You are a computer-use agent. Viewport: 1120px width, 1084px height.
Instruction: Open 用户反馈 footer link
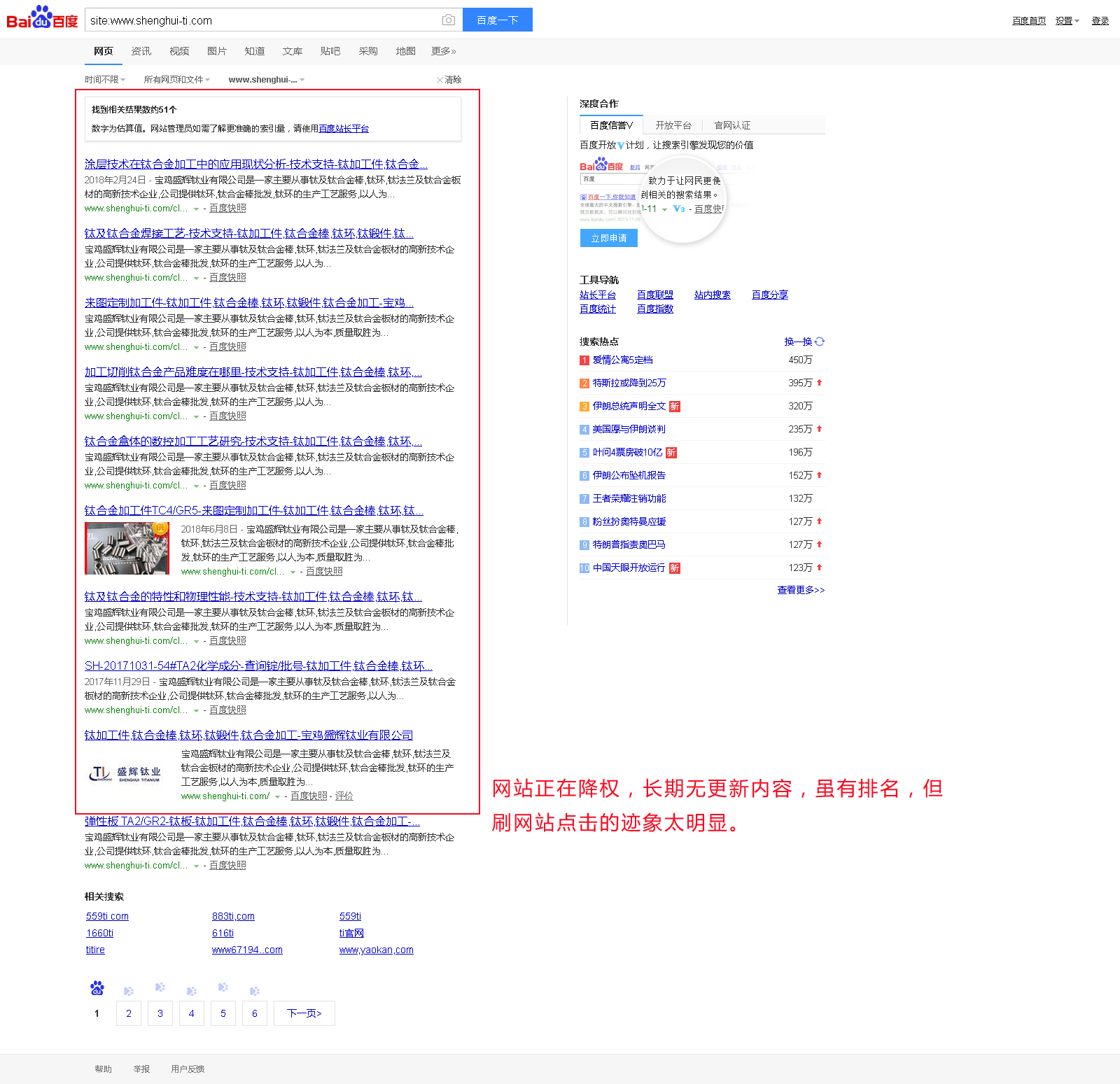point(188,1069)
